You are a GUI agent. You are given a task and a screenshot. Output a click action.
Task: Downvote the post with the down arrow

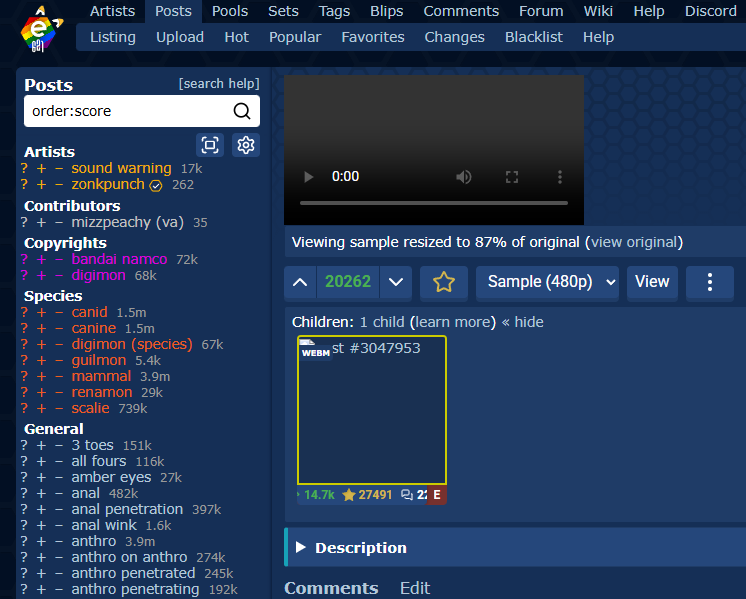click(x=396, y=282)
